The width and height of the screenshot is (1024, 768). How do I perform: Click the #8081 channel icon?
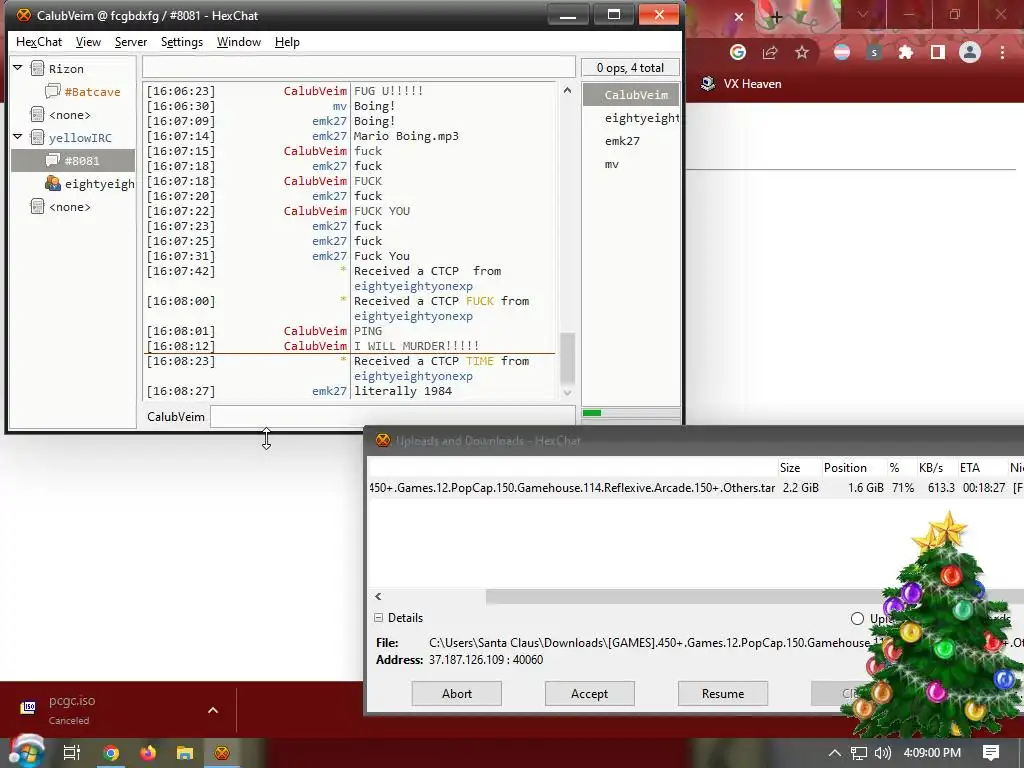pyautogui.click(x=53, y=160)
